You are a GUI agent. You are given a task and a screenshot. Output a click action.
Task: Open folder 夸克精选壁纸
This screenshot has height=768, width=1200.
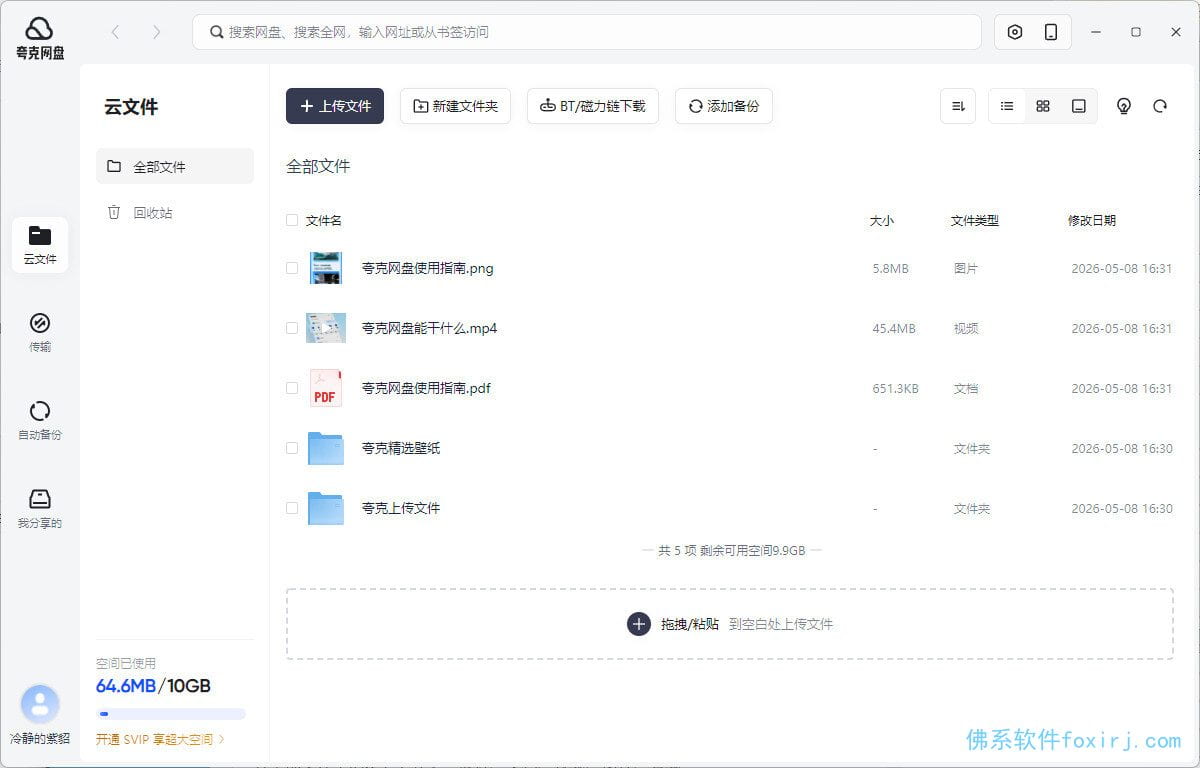tap(401, 448)
